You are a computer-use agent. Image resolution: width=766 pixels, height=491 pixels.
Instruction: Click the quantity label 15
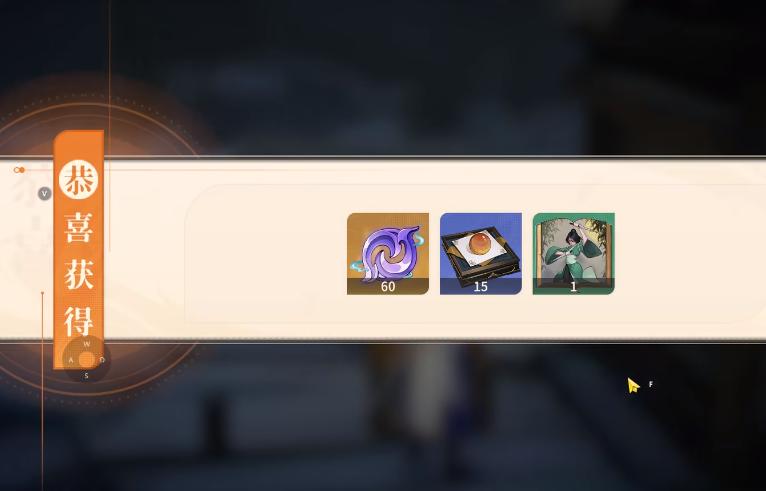(x=481, y=287)
